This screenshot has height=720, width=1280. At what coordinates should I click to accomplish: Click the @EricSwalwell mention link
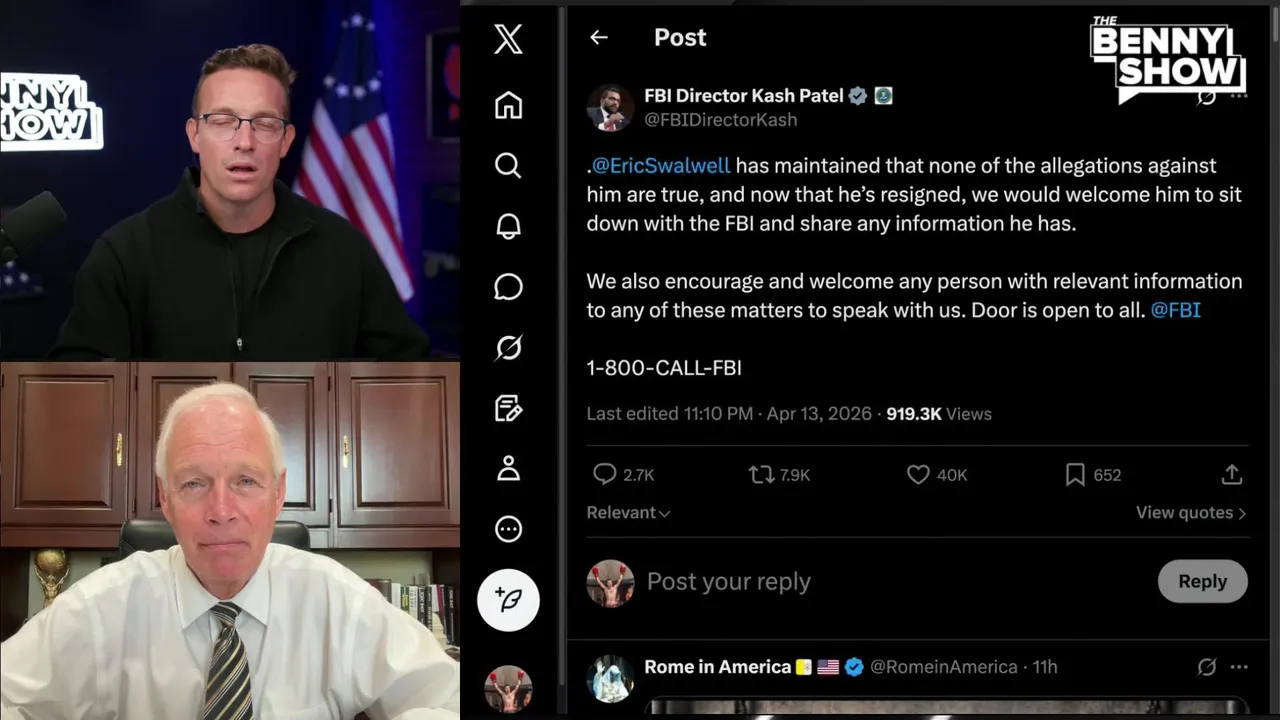click(661, 166)
